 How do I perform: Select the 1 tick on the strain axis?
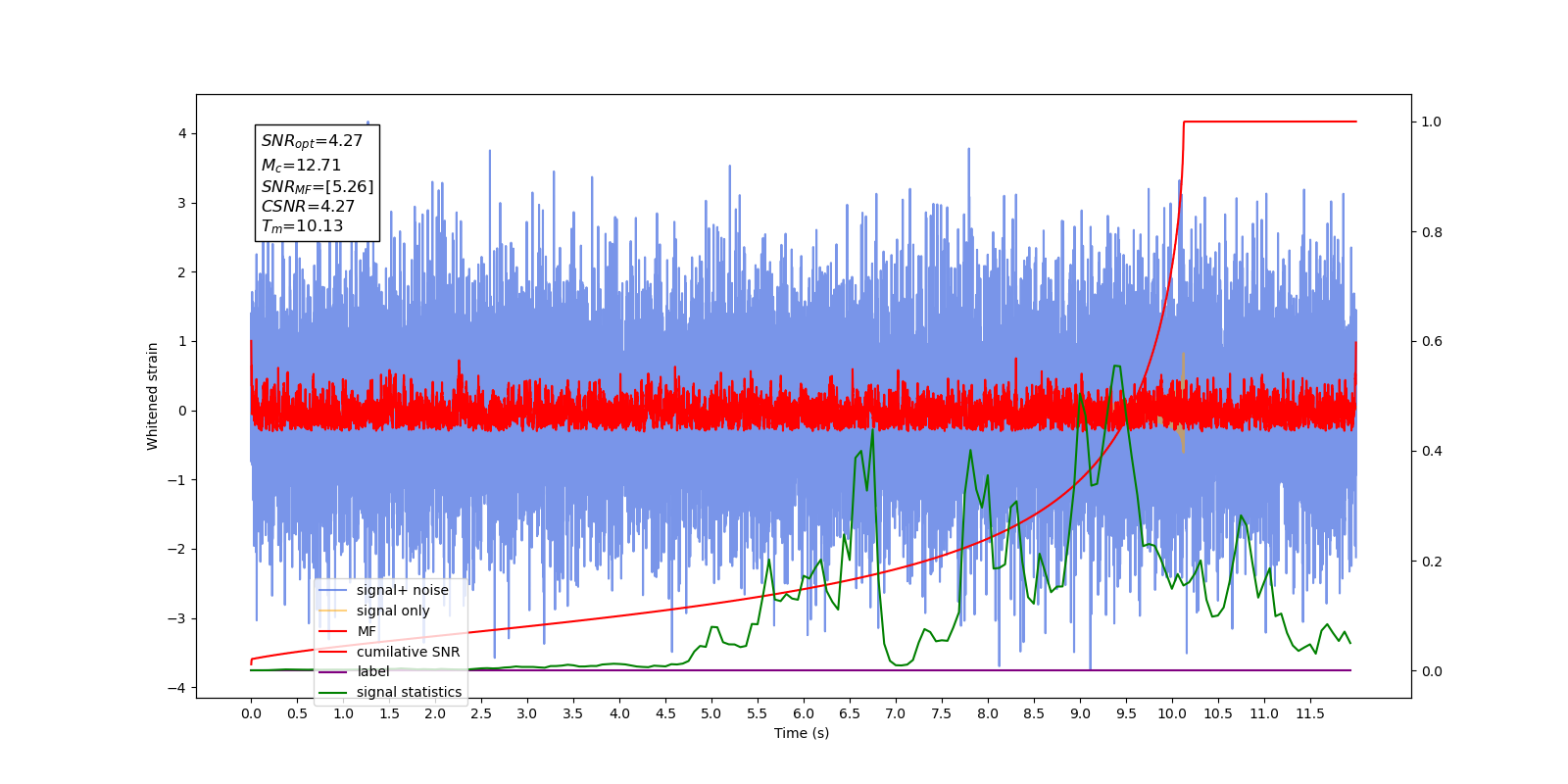coord(181,342)
